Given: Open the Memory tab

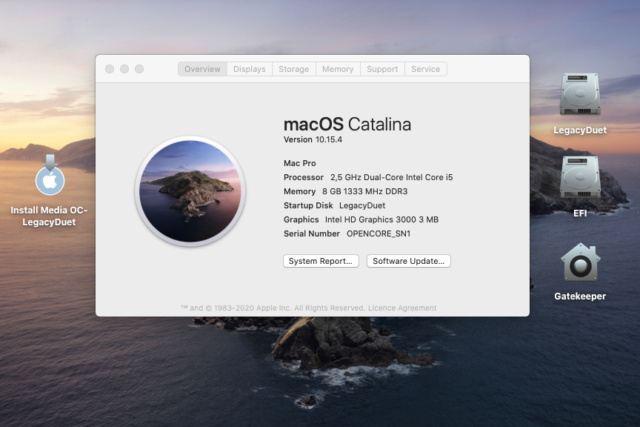Looking at the screenshot, I should [338, 69].
